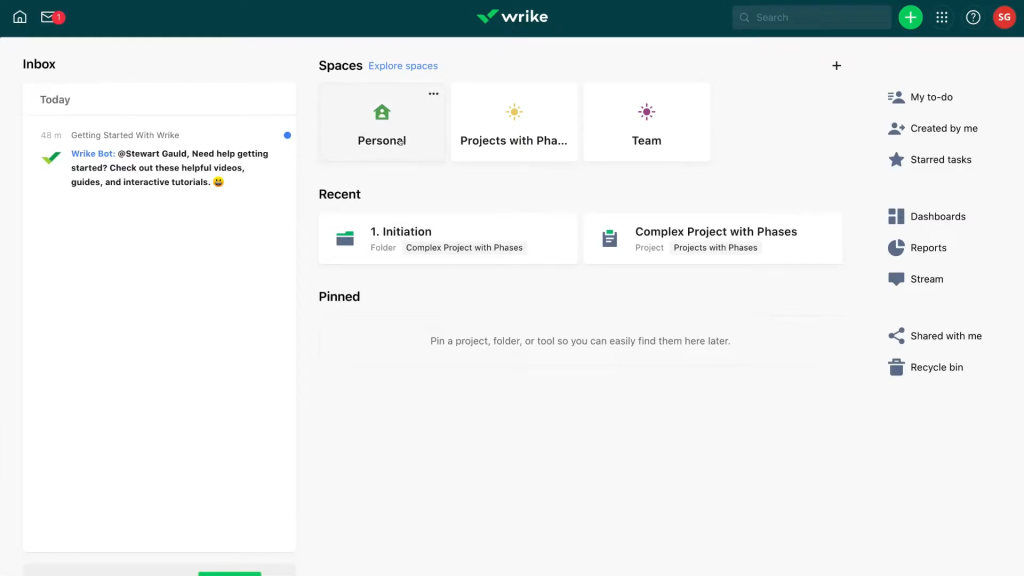Open the Recycle bin
1024x576 pixels.
click(933, 367)
